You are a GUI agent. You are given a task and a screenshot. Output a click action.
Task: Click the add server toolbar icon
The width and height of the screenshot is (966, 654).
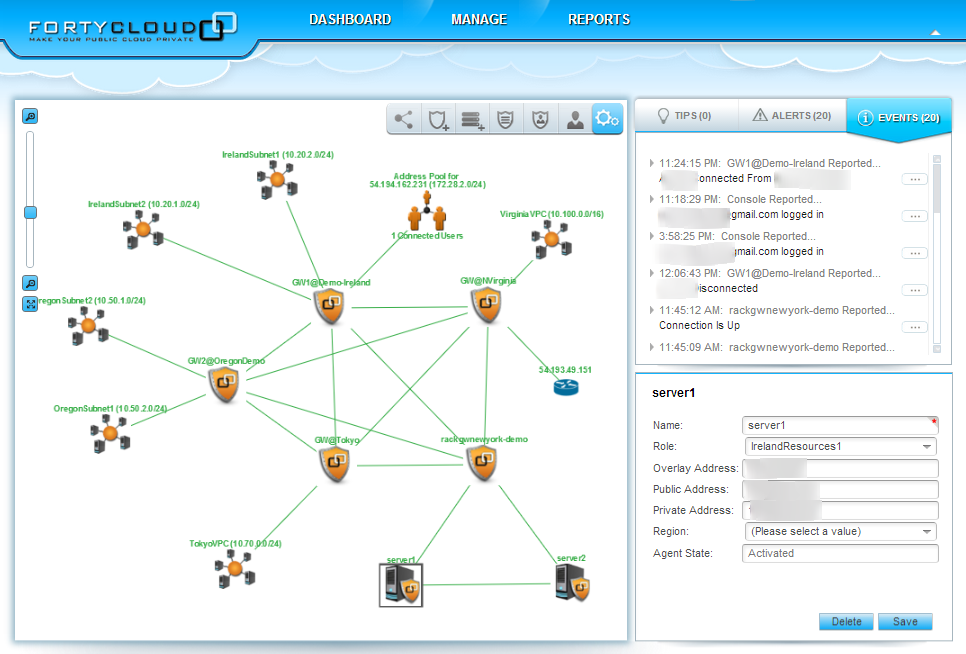(x=472, y=119)
